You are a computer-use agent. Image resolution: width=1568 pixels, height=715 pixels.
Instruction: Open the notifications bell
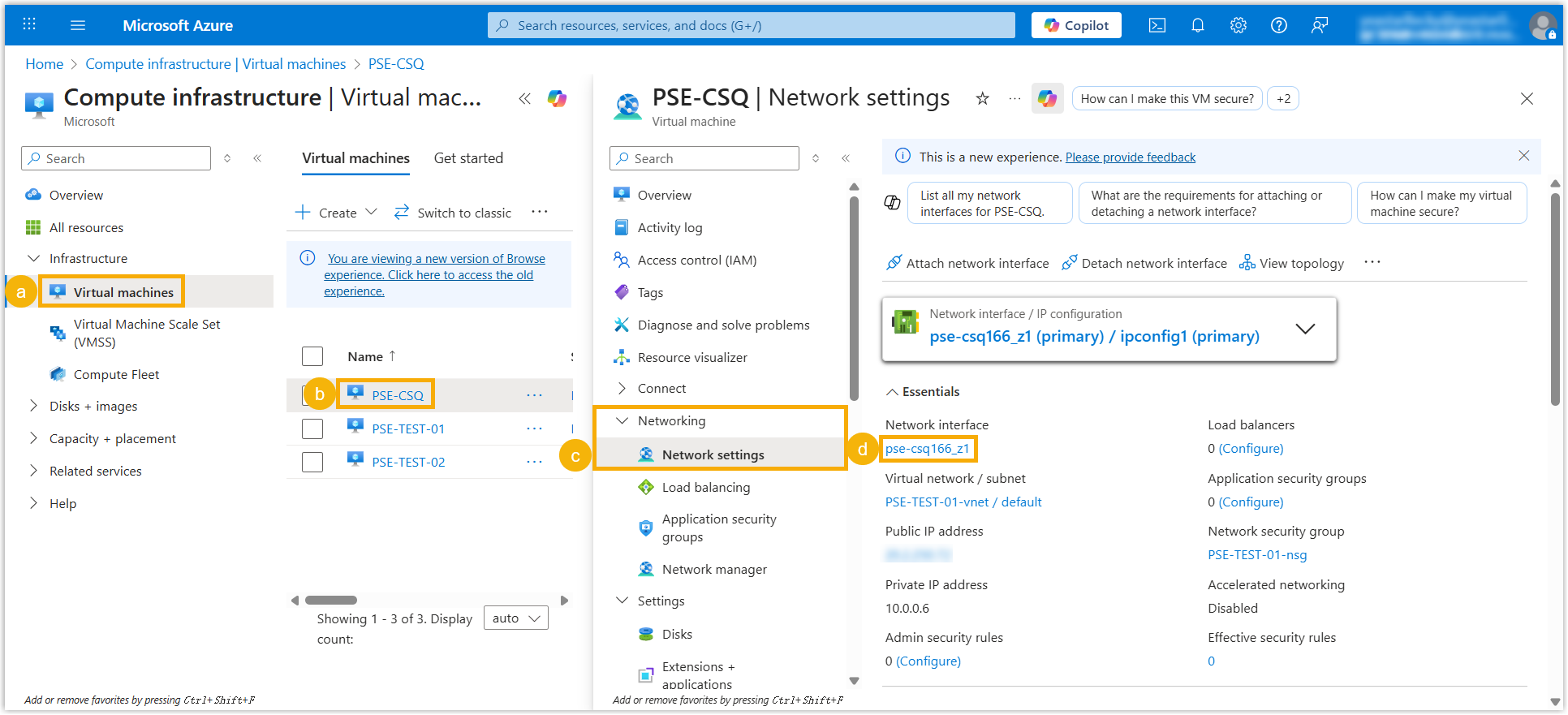1198,25
